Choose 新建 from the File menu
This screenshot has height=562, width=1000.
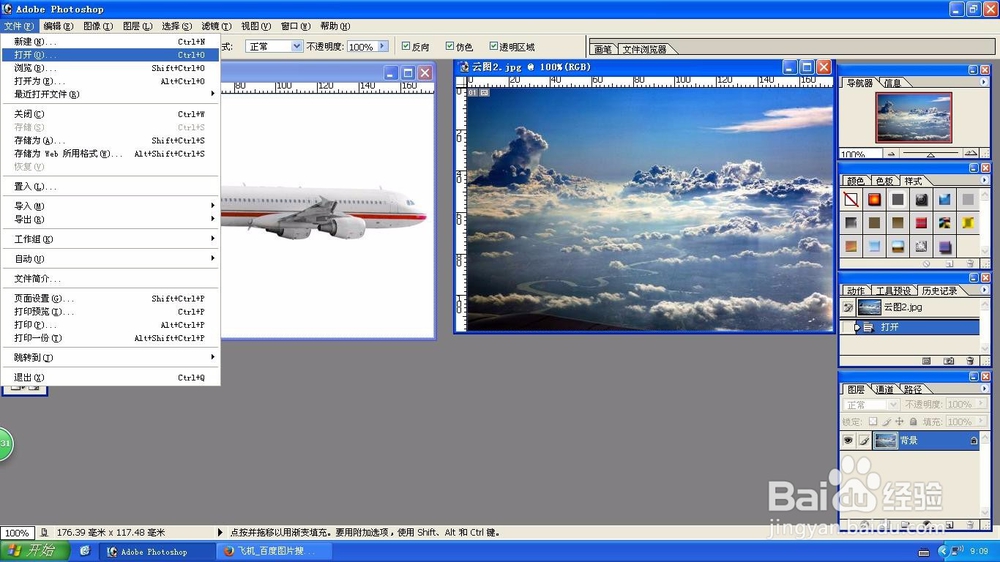tap(110, 41)
